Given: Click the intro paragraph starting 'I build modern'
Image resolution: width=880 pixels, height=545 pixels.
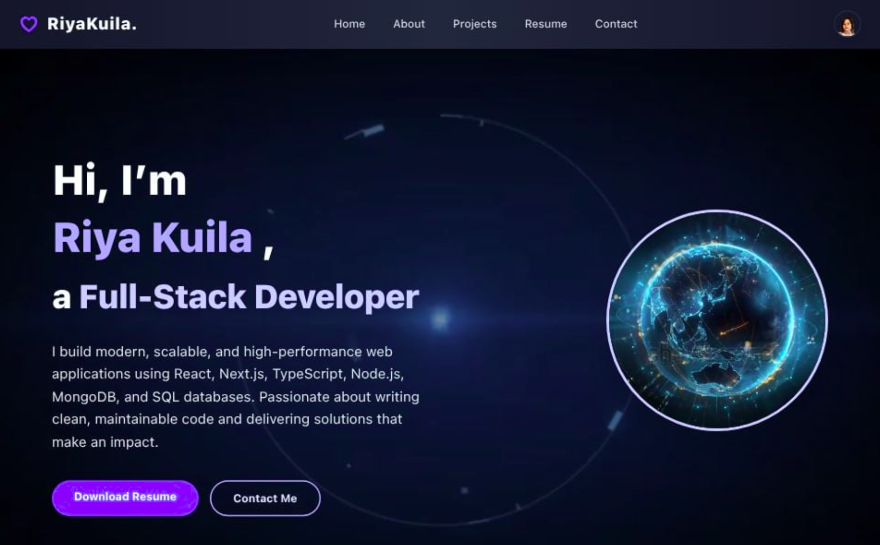Looking at the screenshot, I should (236, 397).
